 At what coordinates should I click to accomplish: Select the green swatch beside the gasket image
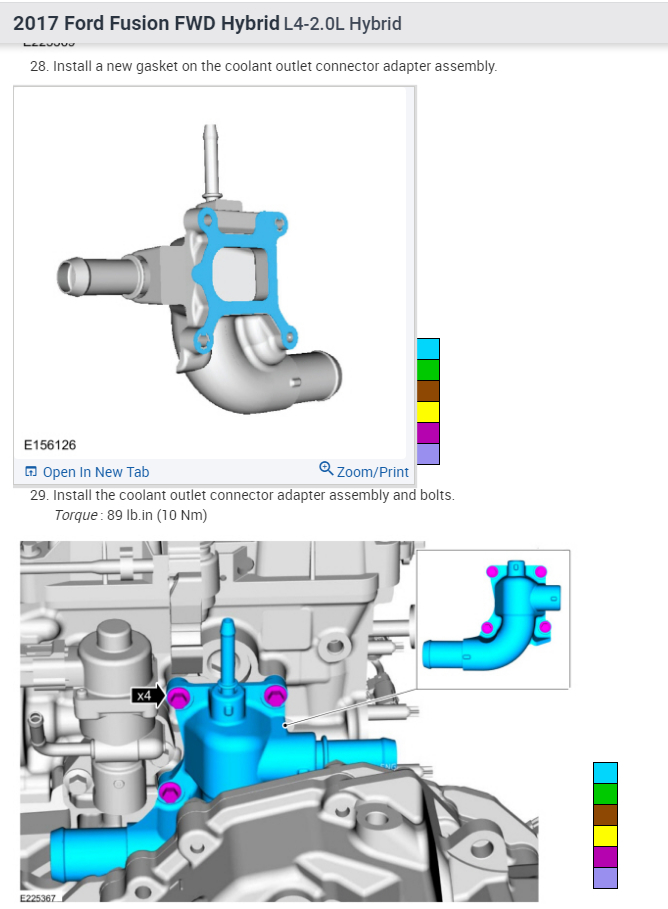(428, 370)
